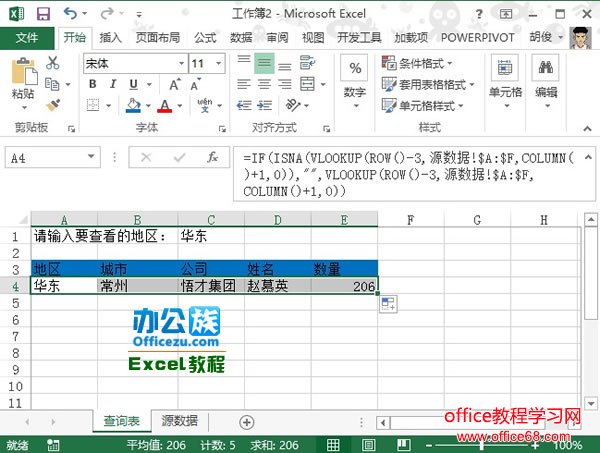Toggle middle vertical alignment
Image resolution: width=600 pixels, height=453 pixels.
point(264,63)
